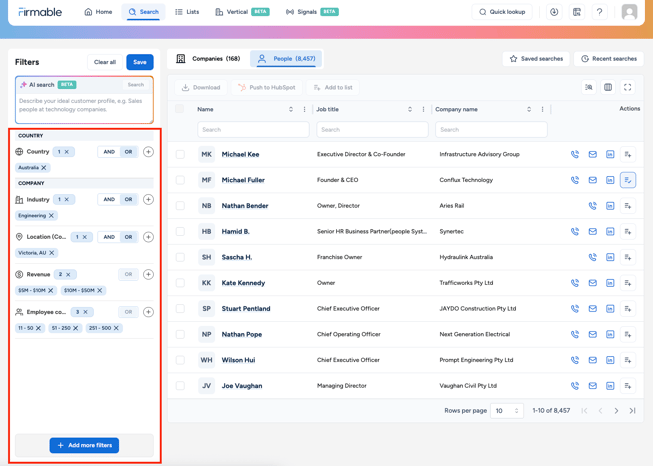Jump to the last results page
653x466 pixels.
(632, 411)
